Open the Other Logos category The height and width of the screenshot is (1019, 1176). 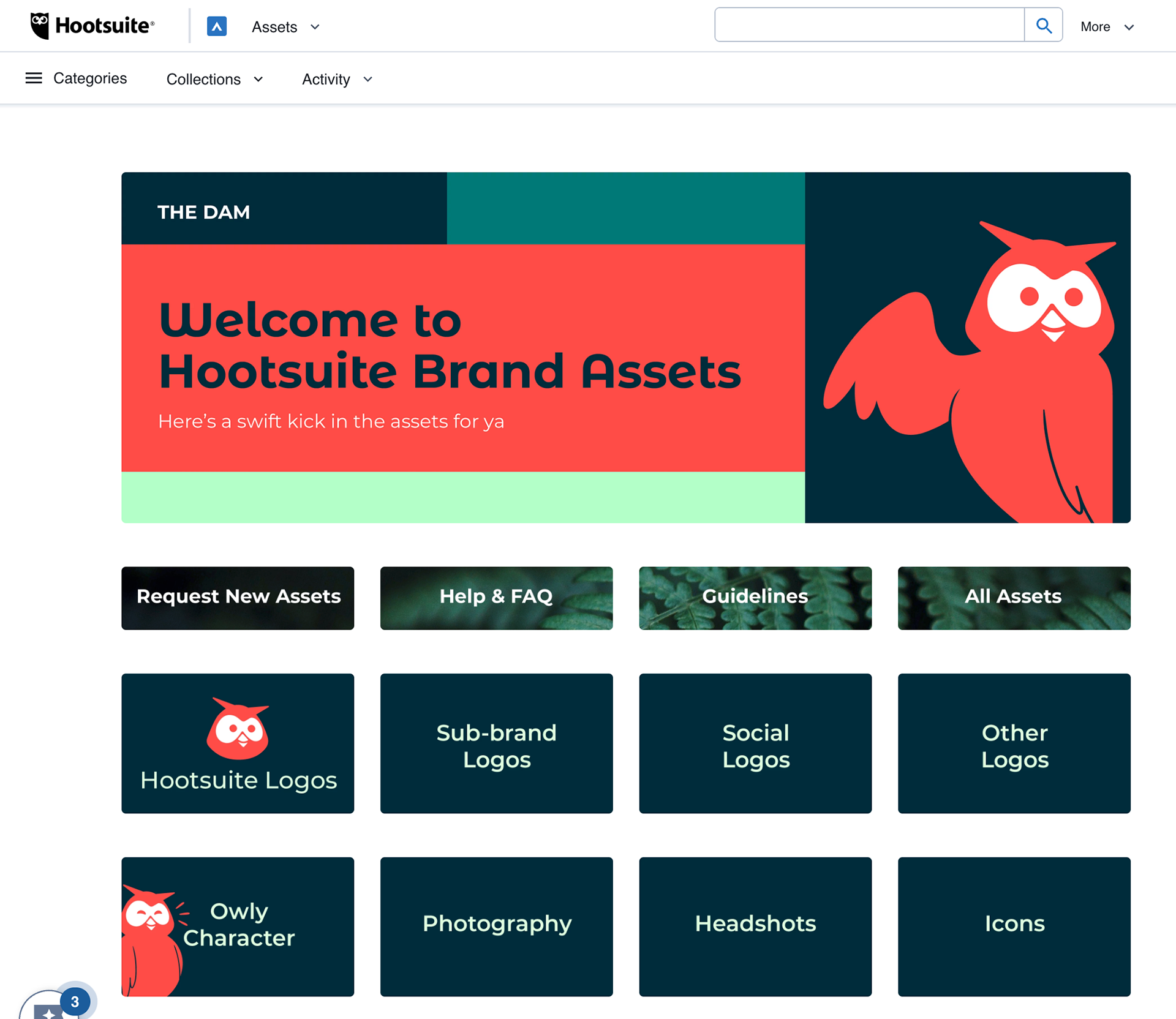coord(1014,743)
